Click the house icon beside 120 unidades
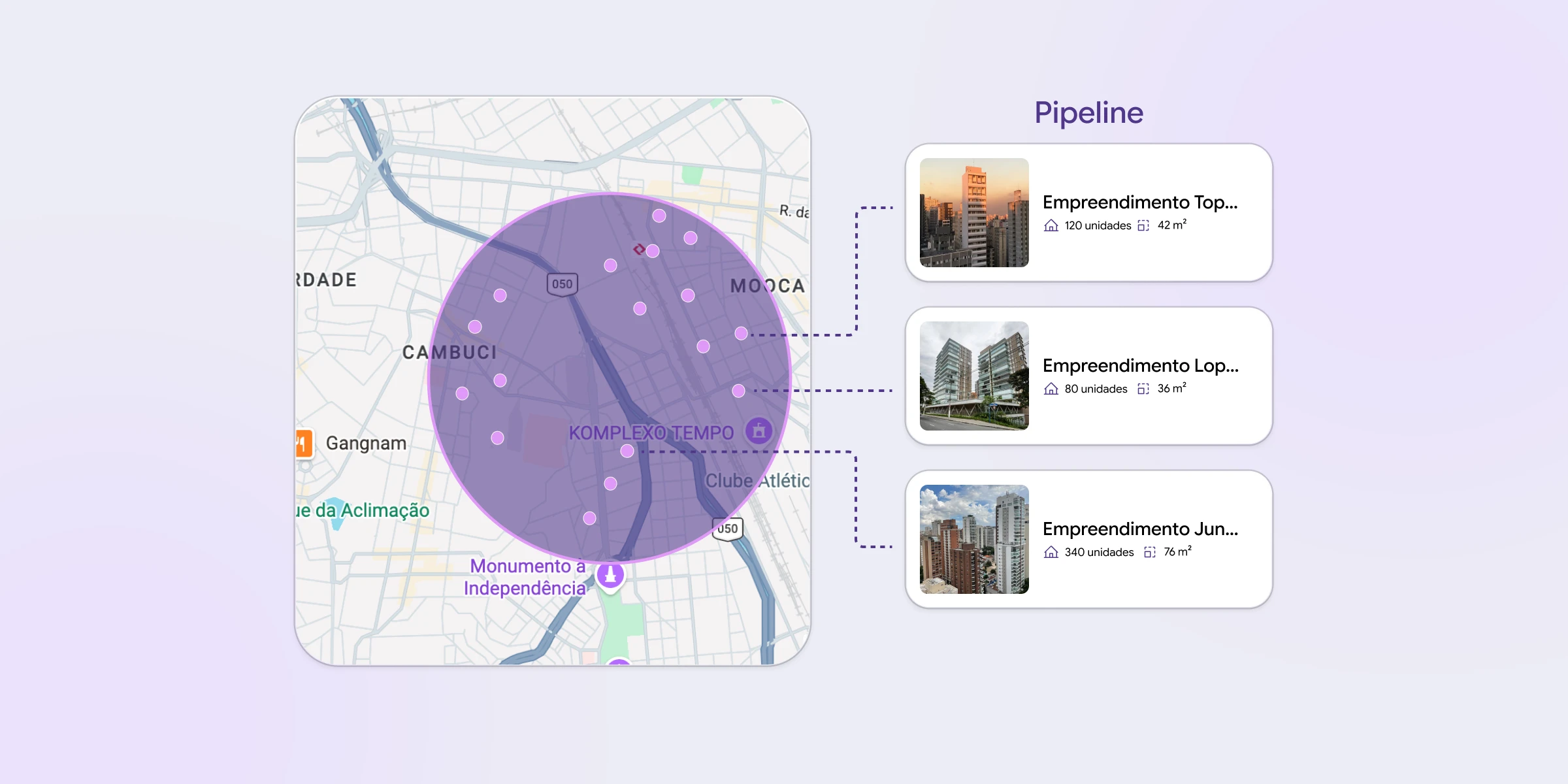The image size is (1568, 784). 1051,225
